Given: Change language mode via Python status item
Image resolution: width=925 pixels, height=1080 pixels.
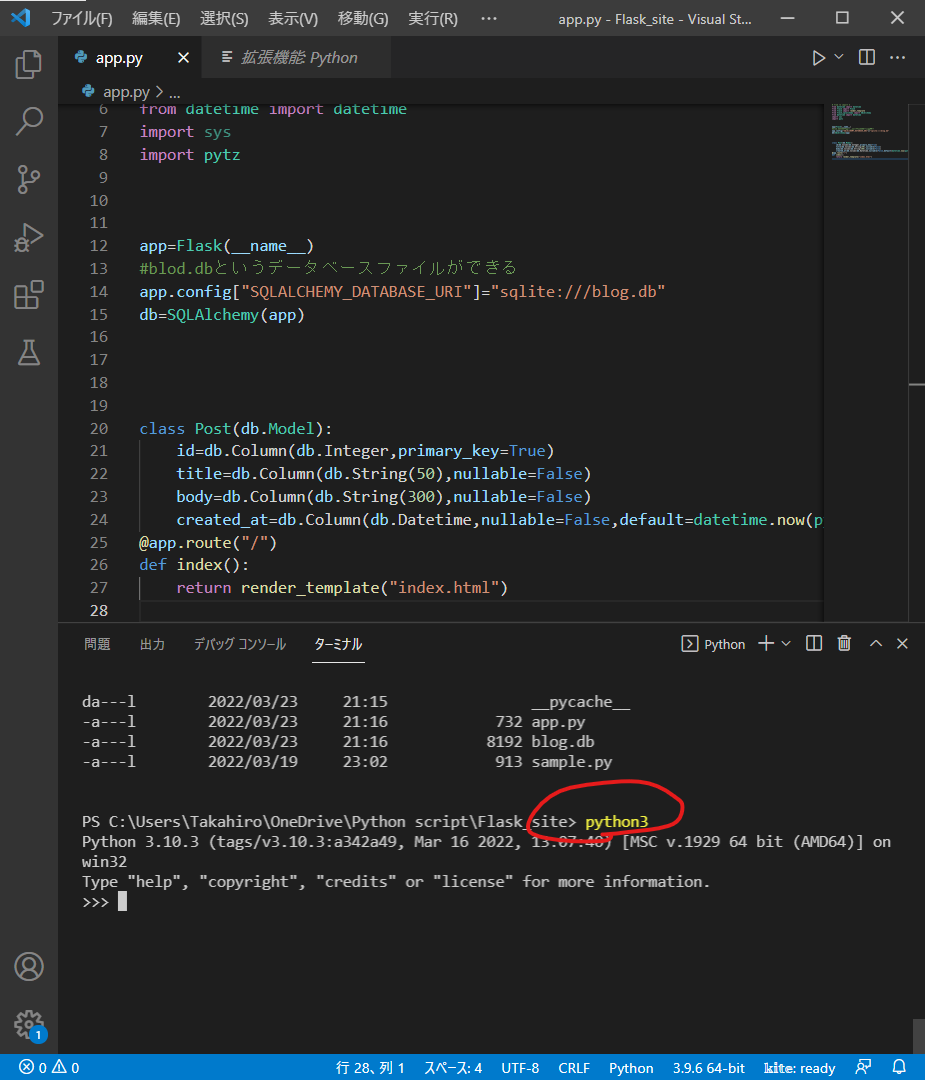Looking at the screenshot, I should 631,1067.
